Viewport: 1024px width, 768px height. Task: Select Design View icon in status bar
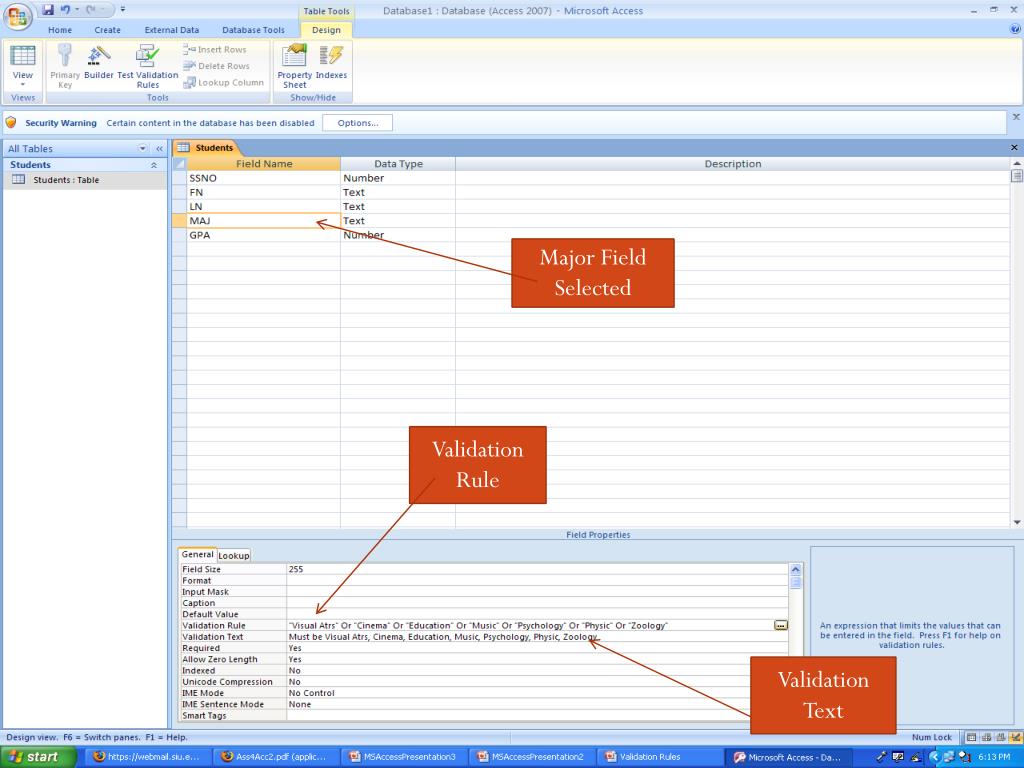(1015, 737)
